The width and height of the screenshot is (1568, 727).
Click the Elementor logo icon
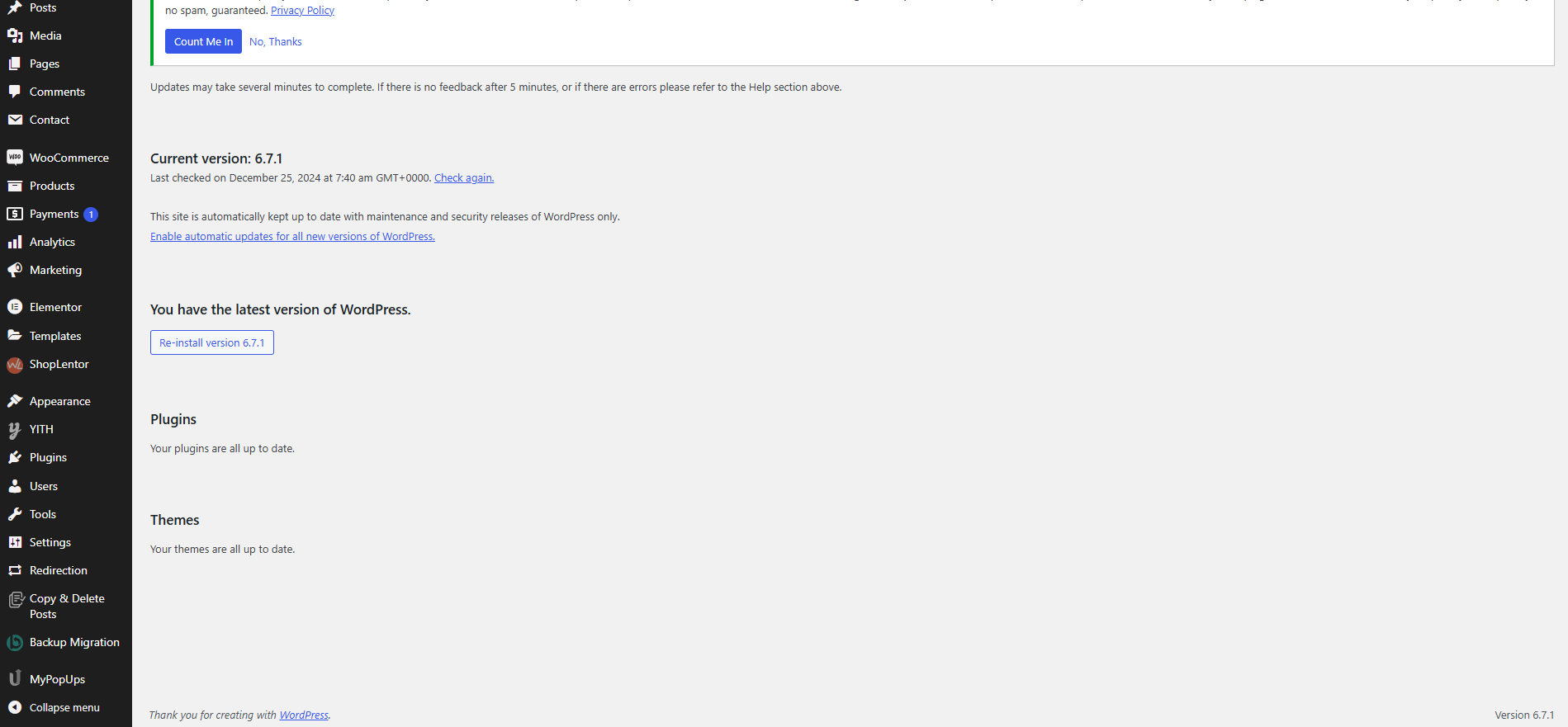[x=15, y=307]
